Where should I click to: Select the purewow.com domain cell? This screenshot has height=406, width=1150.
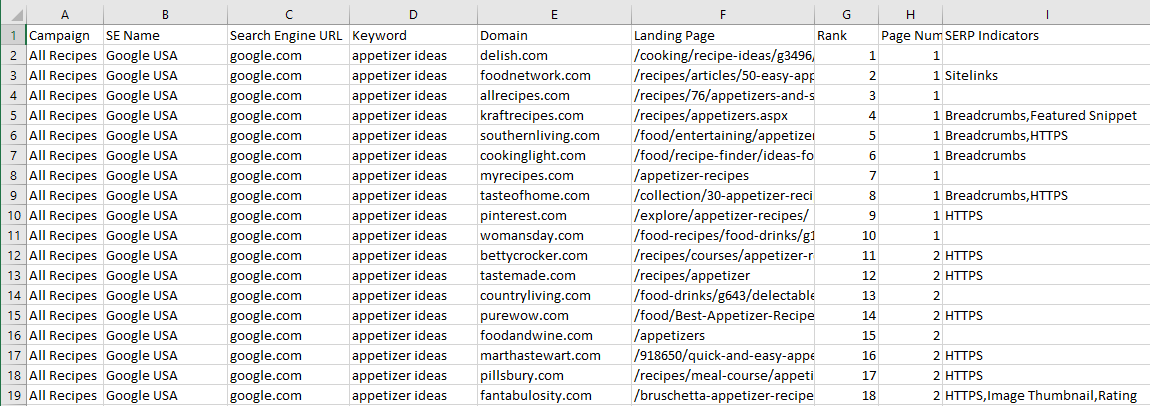(x=554, y=316)
